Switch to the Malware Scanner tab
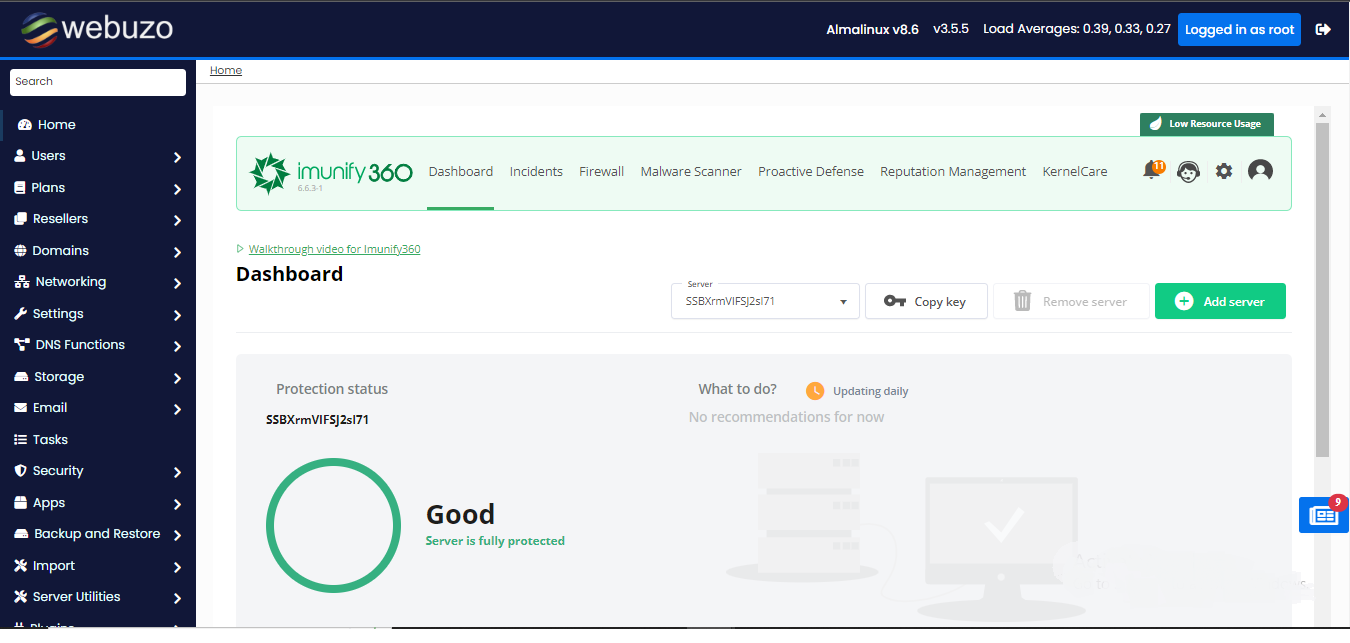The width and height of the screenshot is (1350, 643). tap(691, 171)
